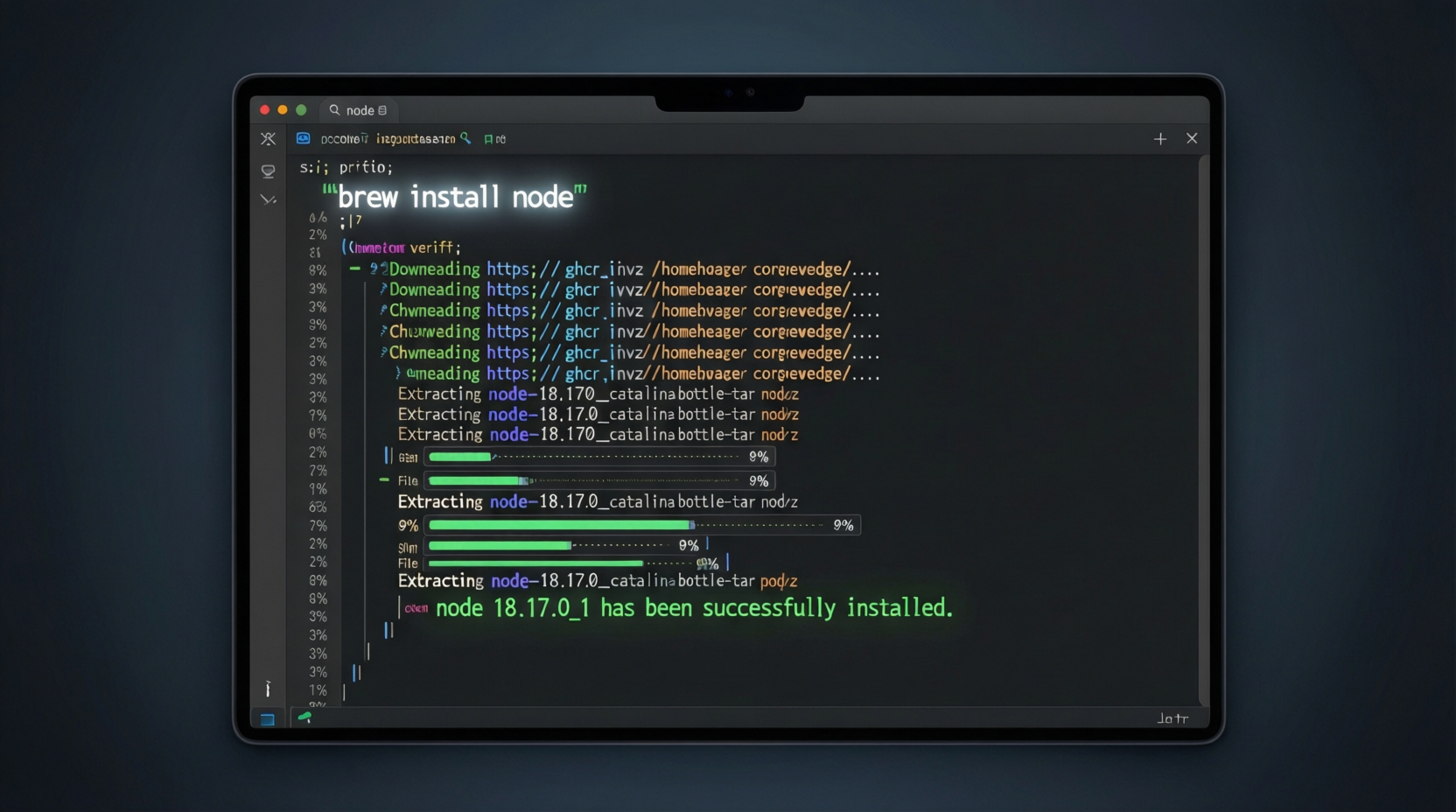1456x812 pixels.
Task: Click the 'veriff;' line below the command
Action: point(435,248)
